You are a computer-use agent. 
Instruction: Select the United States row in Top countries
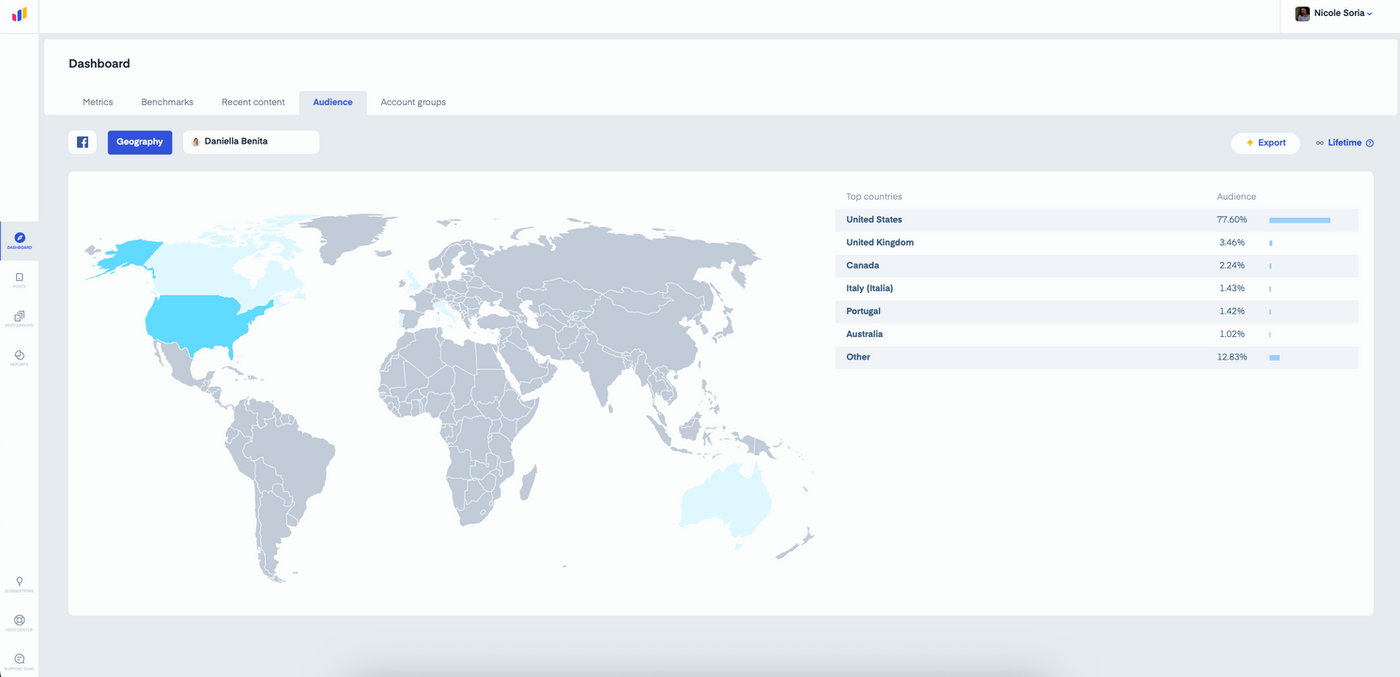[1097, 220]
